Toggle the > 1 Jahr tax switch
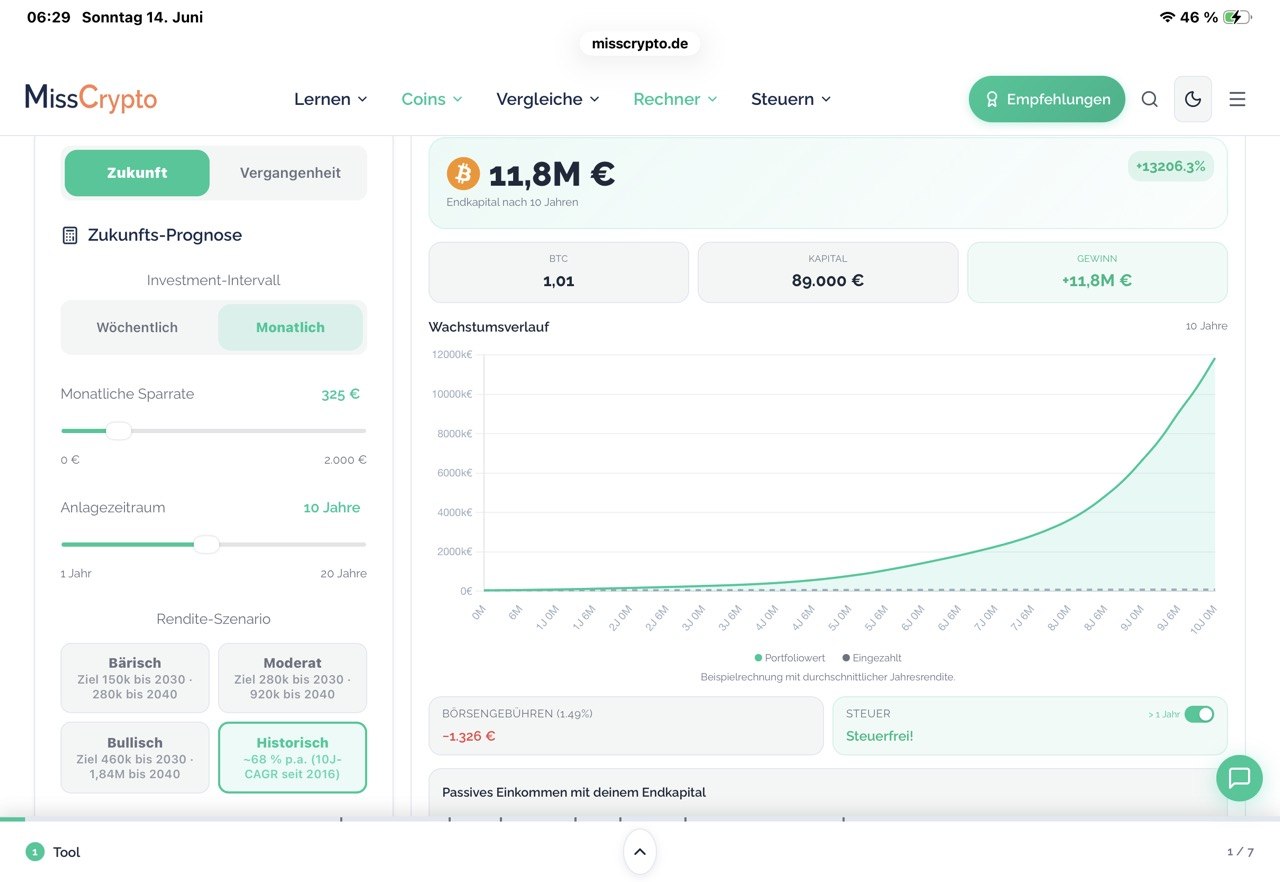The height and width of the screenshot is (882, 1280). pos(1199,714)
